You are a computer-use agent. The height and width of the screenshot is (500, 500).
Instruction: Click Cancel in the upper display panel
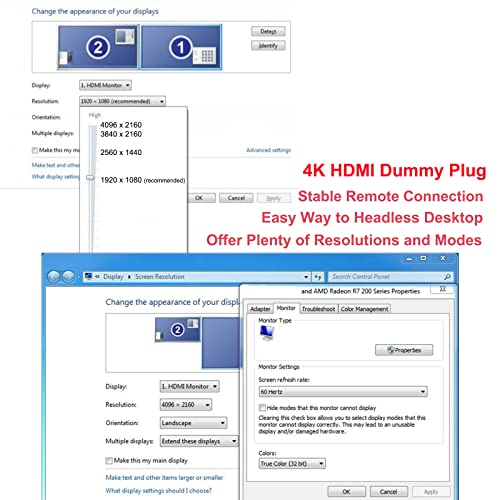(236, 198)
